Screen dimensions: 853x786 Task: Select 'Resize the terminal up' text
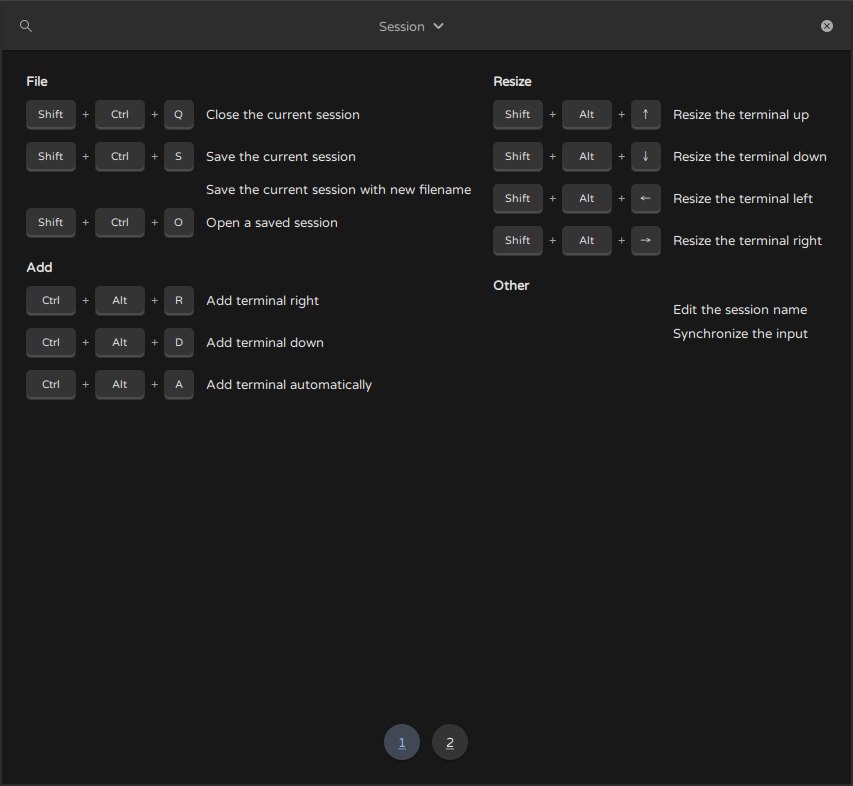pos(741,115)
